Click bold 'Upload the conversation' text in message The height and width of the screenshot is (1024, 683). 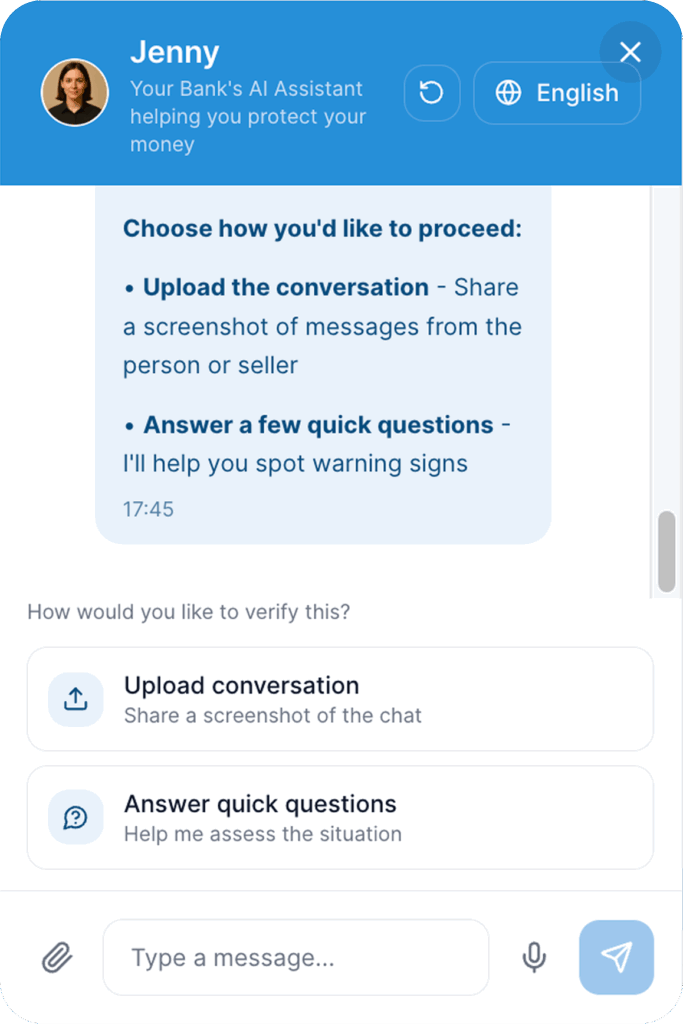286,287
